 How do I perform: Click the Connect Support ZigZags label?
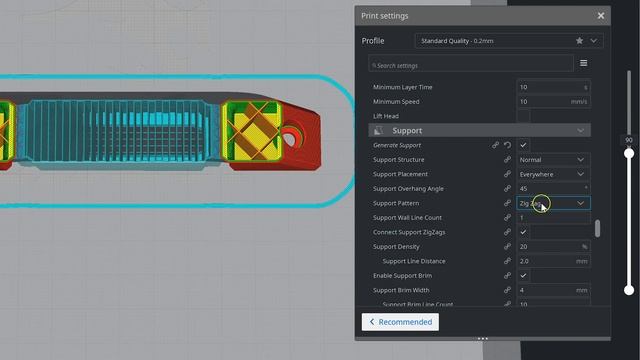tap(409, 232)
